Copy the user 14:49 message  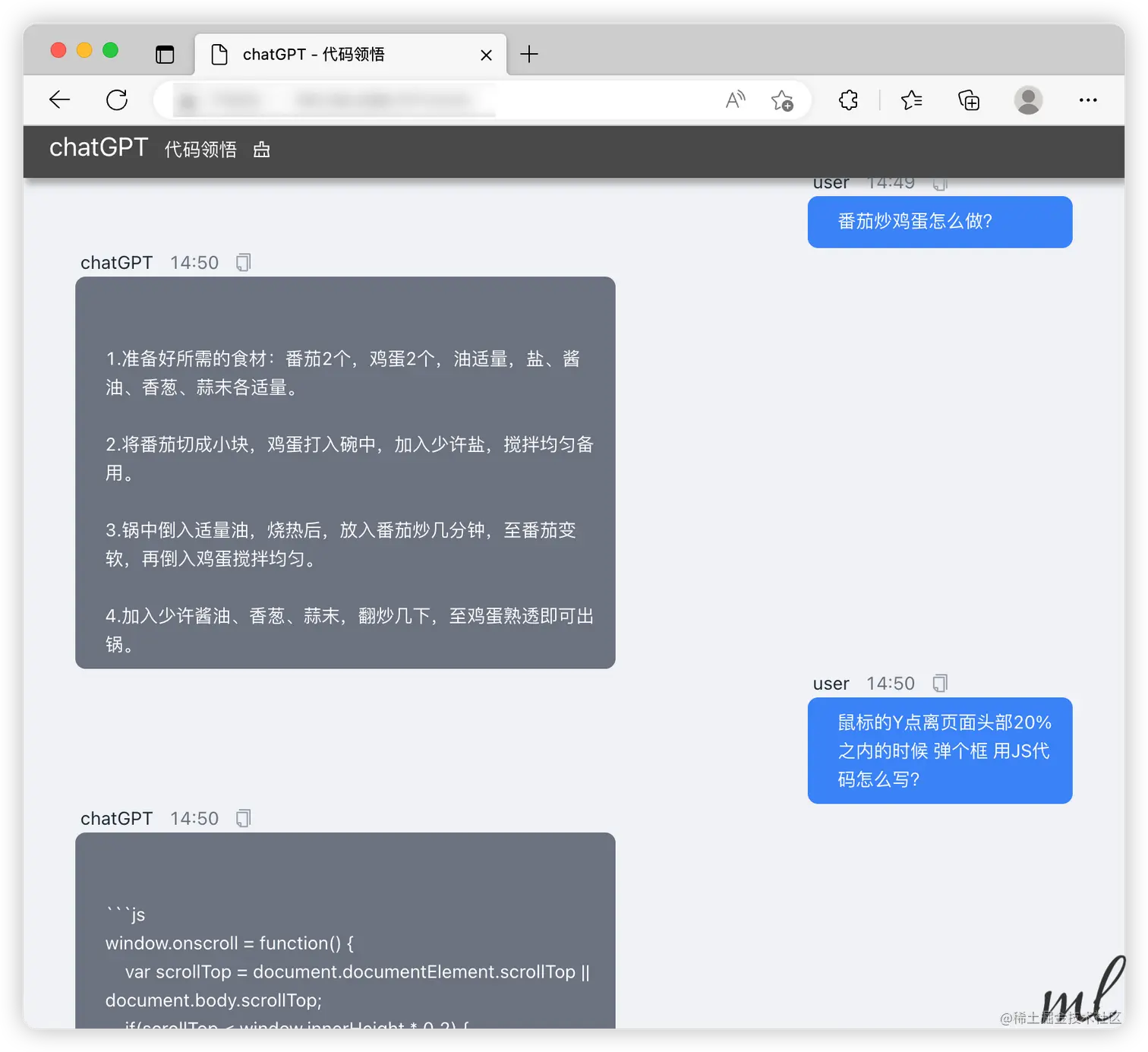coord(940,183)
